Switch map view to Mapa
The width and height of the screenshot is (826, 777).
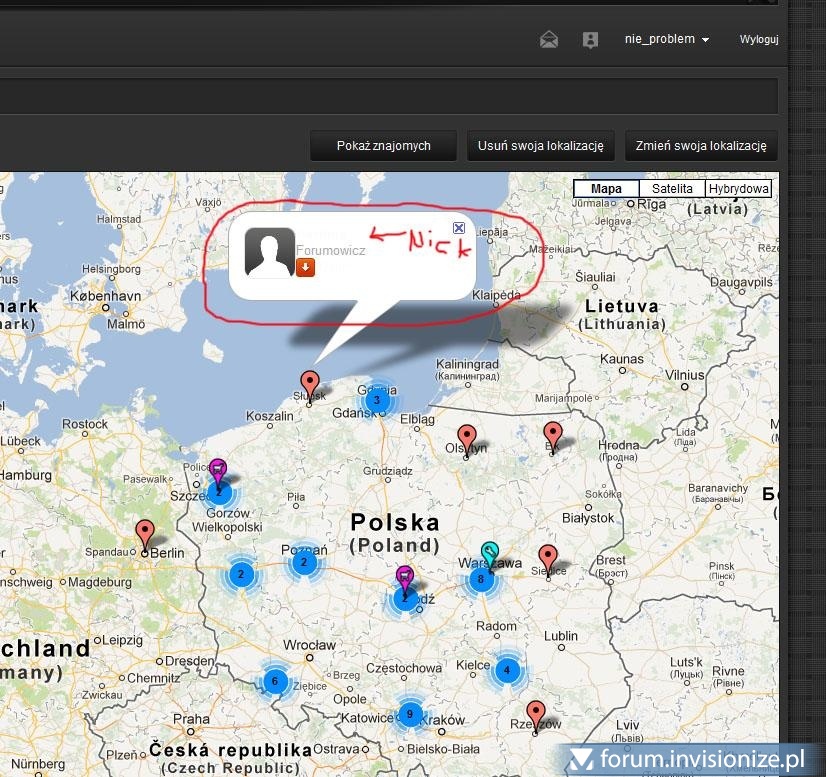tap(607, 188)
